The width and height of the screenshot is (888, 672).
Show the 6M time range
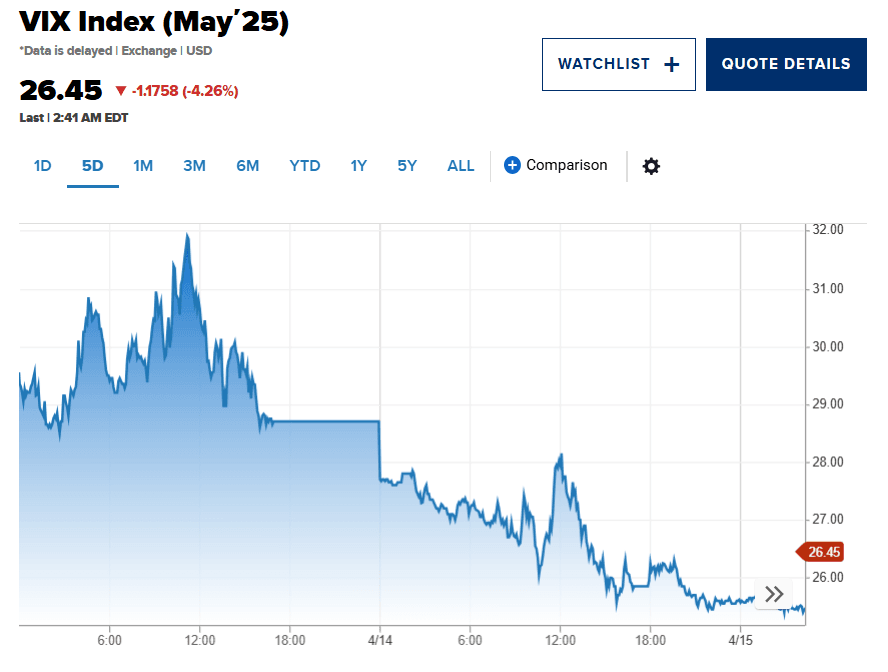pyautogui.click(x=247, y=166)
